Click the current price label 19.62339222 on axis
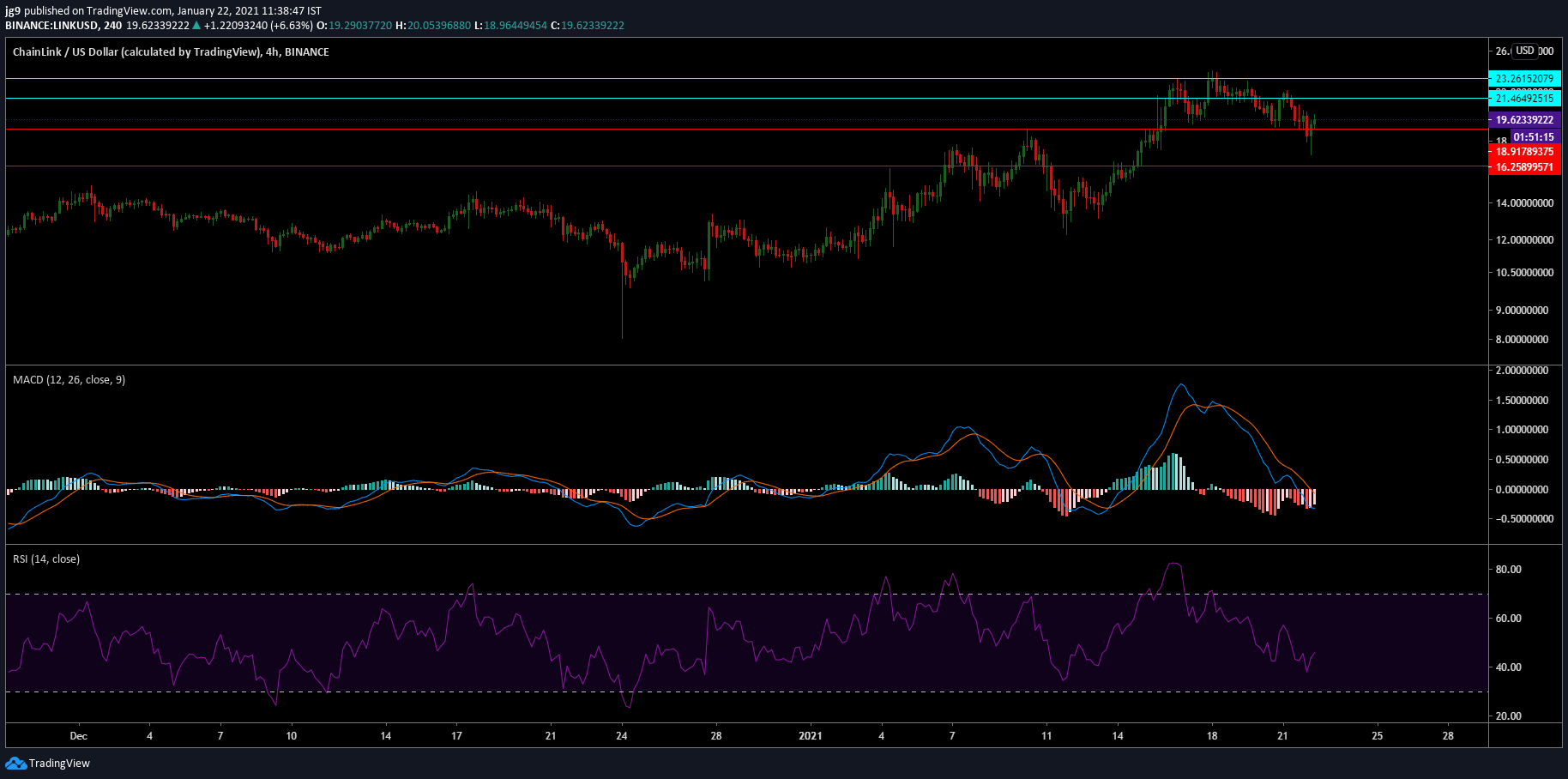Screen dimensions: 1568x779 point(1524,120)
